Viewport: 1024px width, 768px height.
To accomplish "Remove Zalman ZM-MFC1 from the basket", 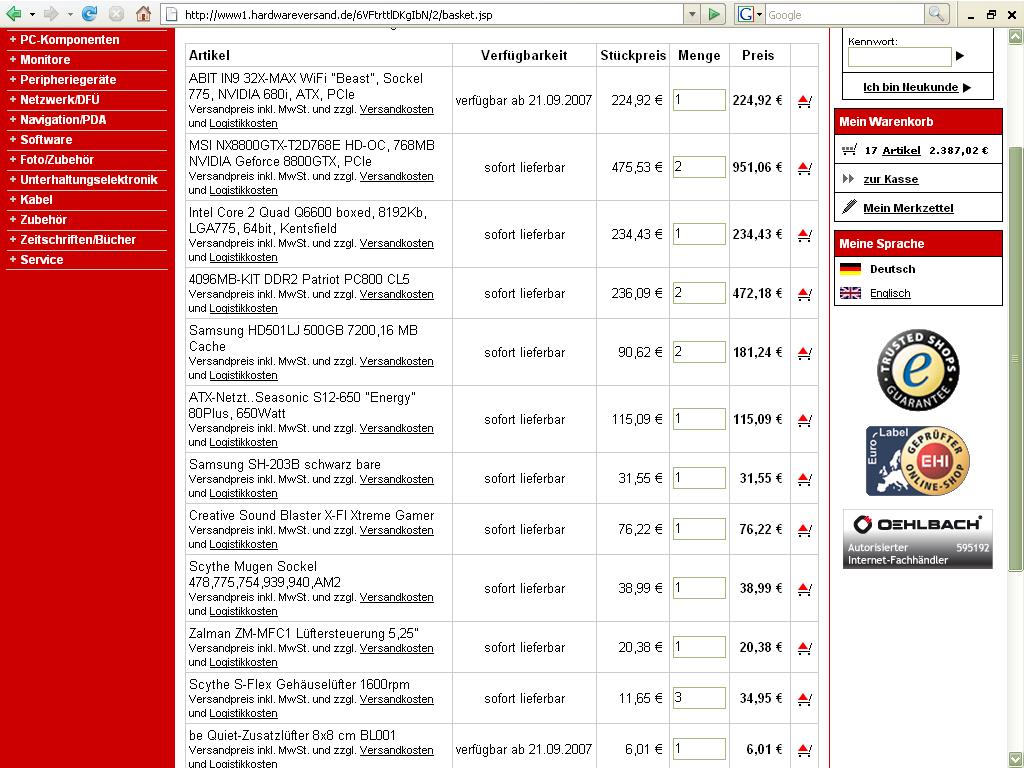I will click(x=805, y=648).
